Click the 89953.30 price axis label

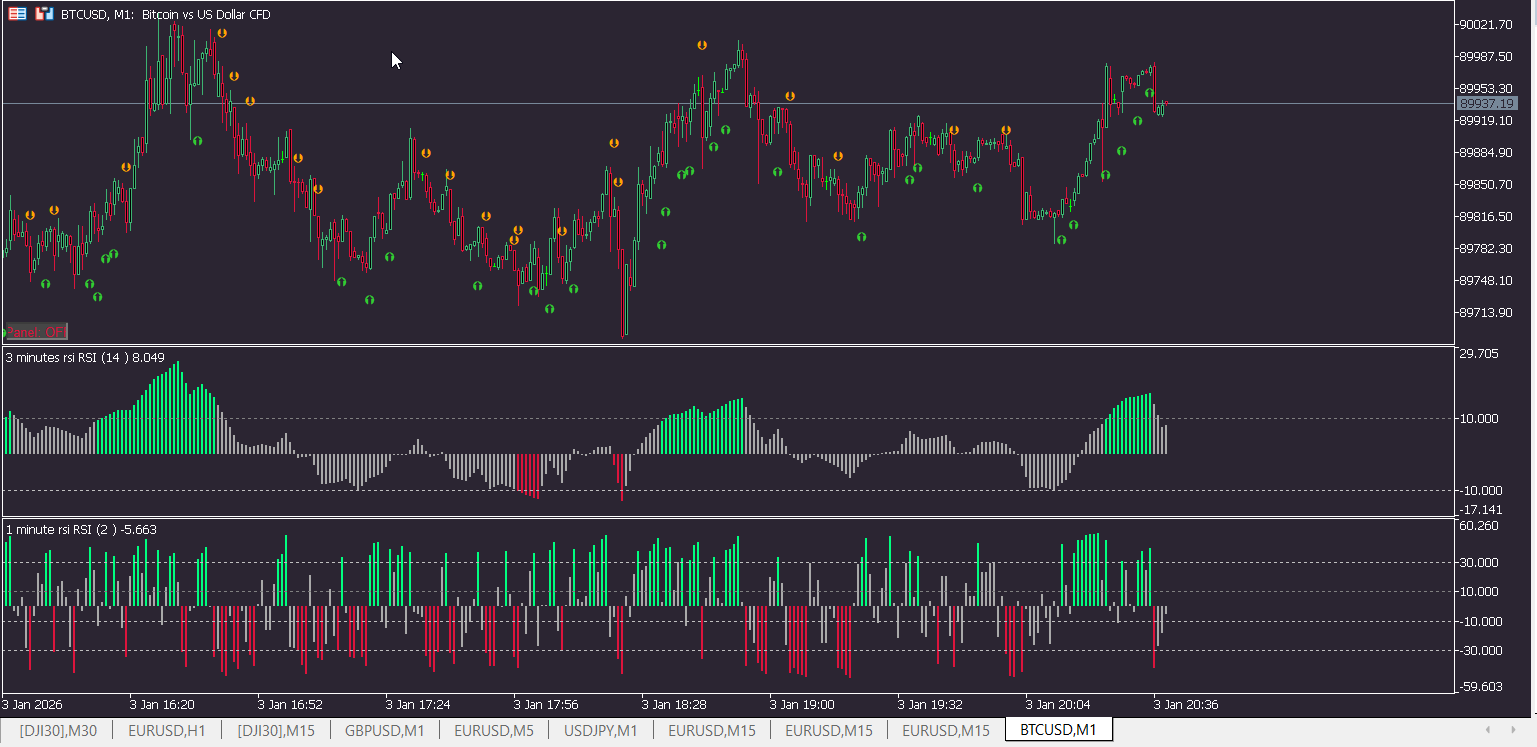[1485, 88]
